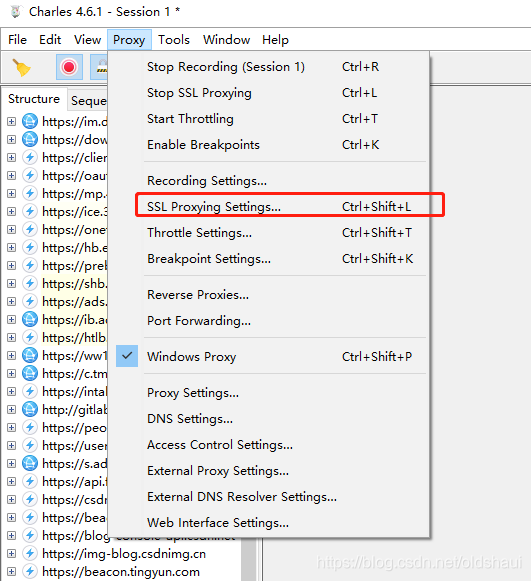Select Enable Breakpoints
531x581 pixels.
269,145
